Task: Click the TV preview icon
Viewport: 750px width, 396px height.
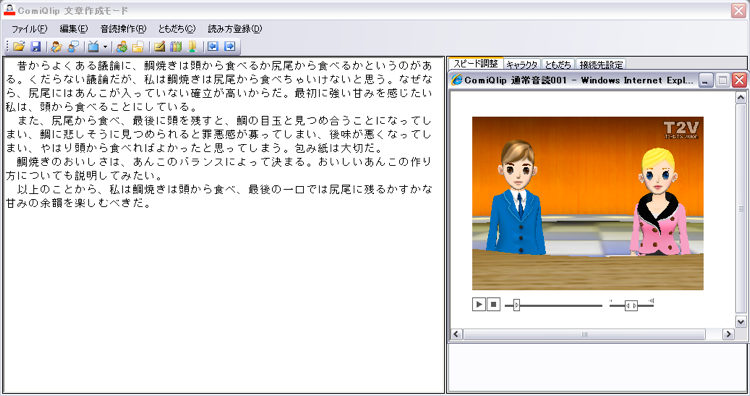Action: click(94, 46)
